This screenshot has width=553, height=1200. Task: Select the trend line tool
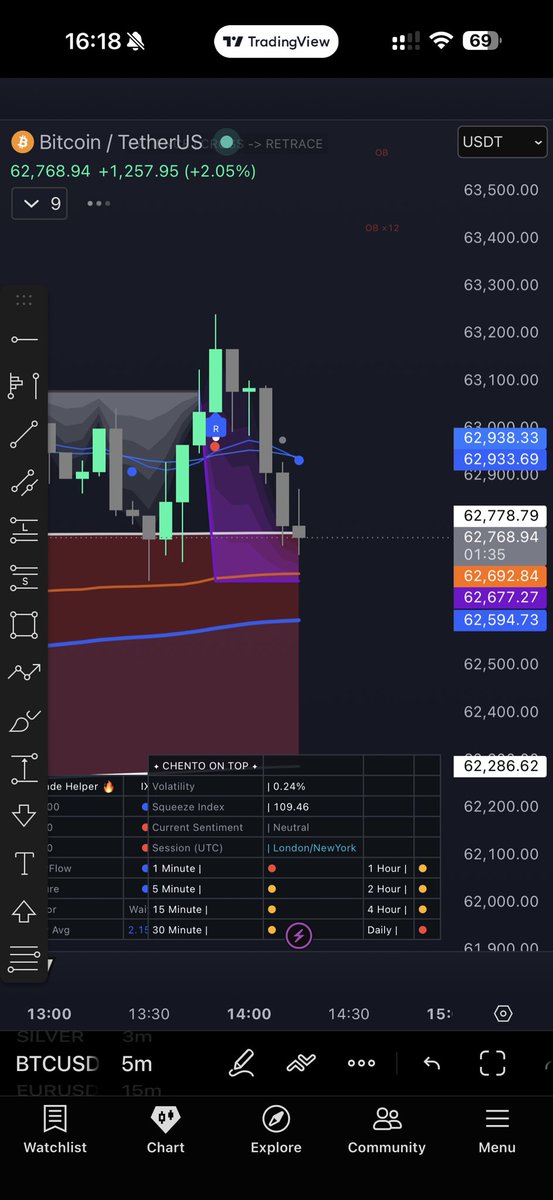tap(24, 435)
